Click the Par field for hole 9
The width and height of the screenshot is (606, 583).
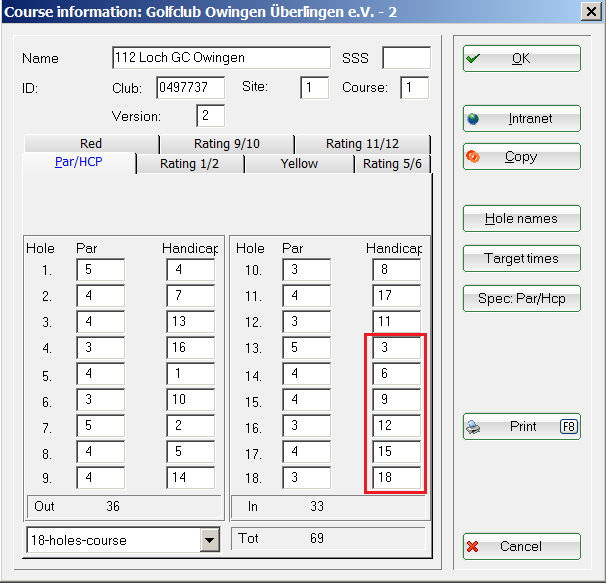[x=101, y=477]
